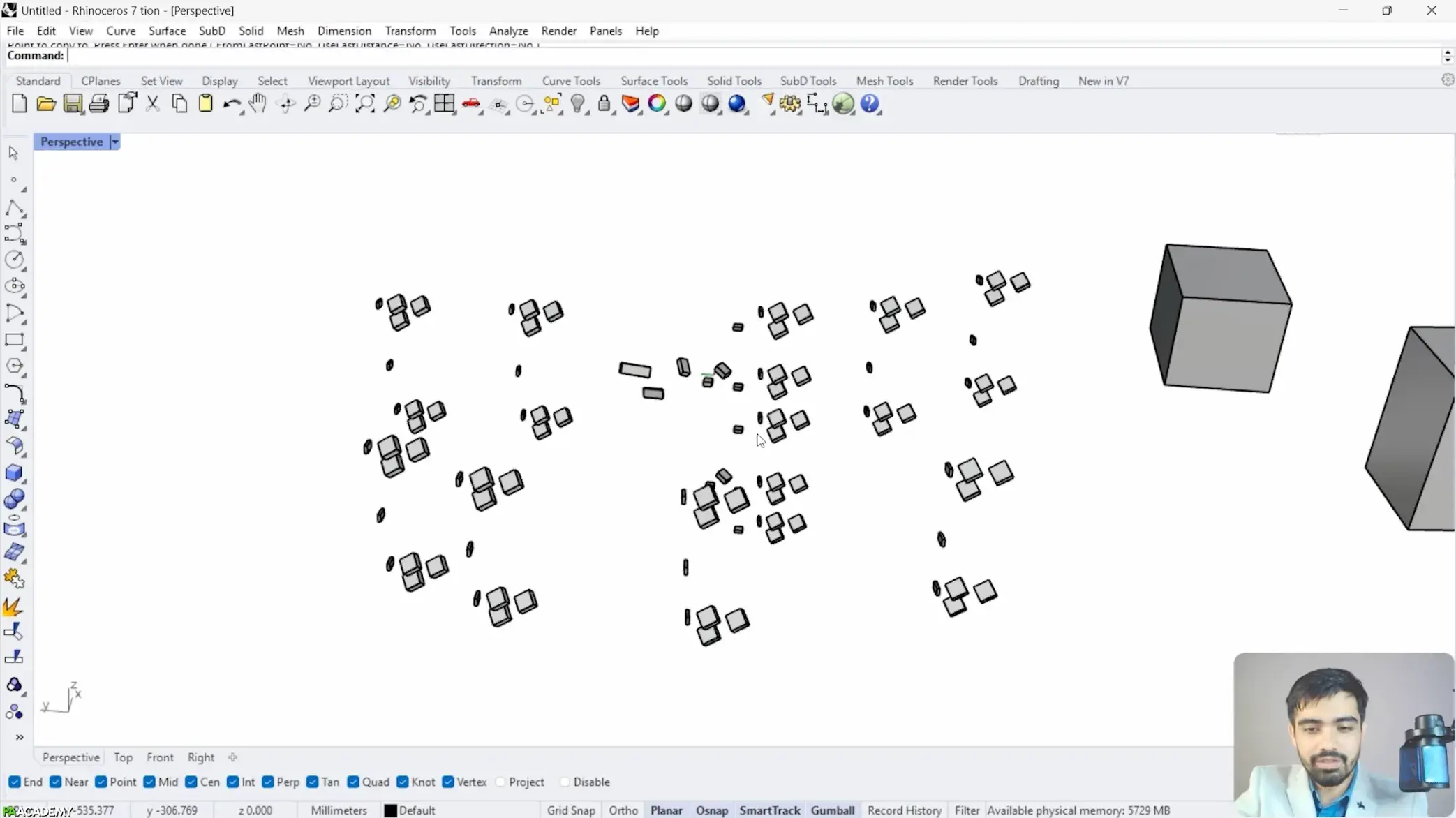The image size is (1456, 818).
Task: Open a file with the folder icon
Action: tap(46, 104)
